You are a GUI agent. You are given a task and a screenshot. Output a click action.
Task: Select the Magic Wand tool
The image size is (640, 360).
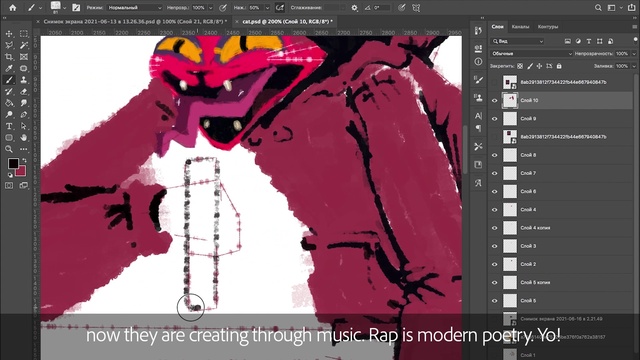coord(24,45)
